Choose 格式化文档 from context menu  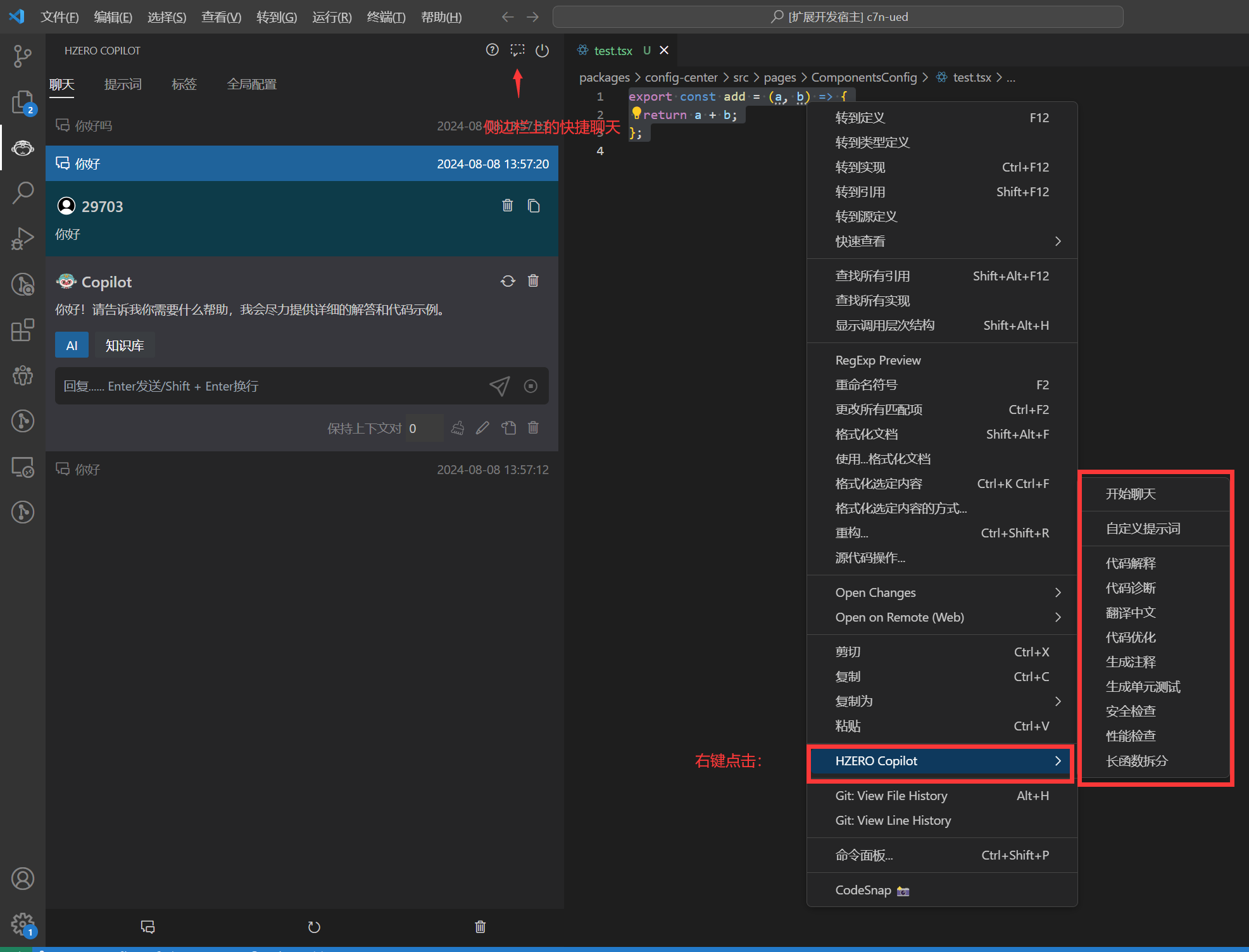pyautogui.click(x=942, y=434)
